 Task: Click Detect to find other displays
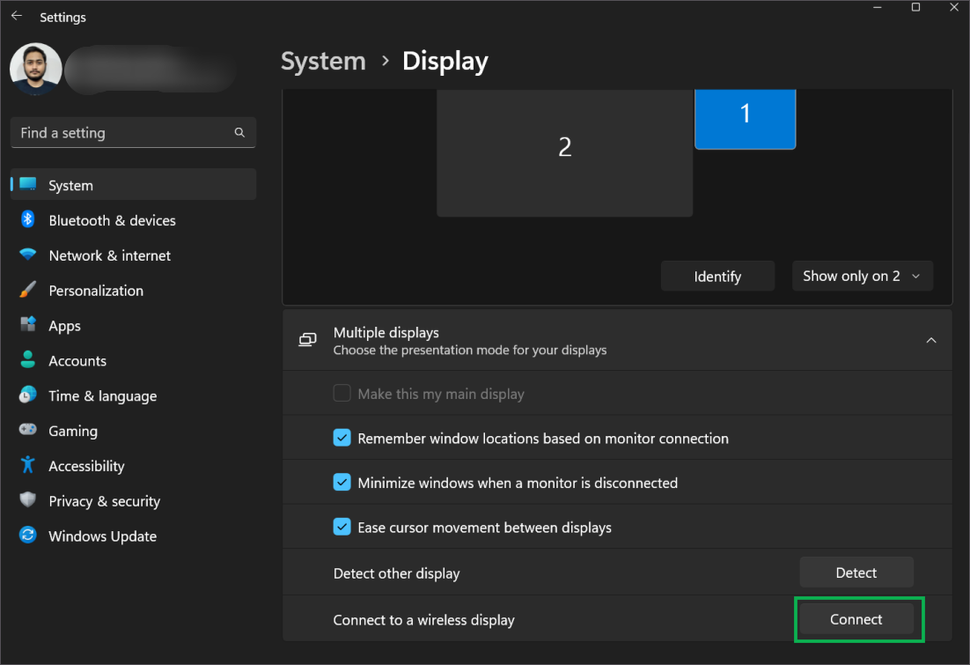856,571
